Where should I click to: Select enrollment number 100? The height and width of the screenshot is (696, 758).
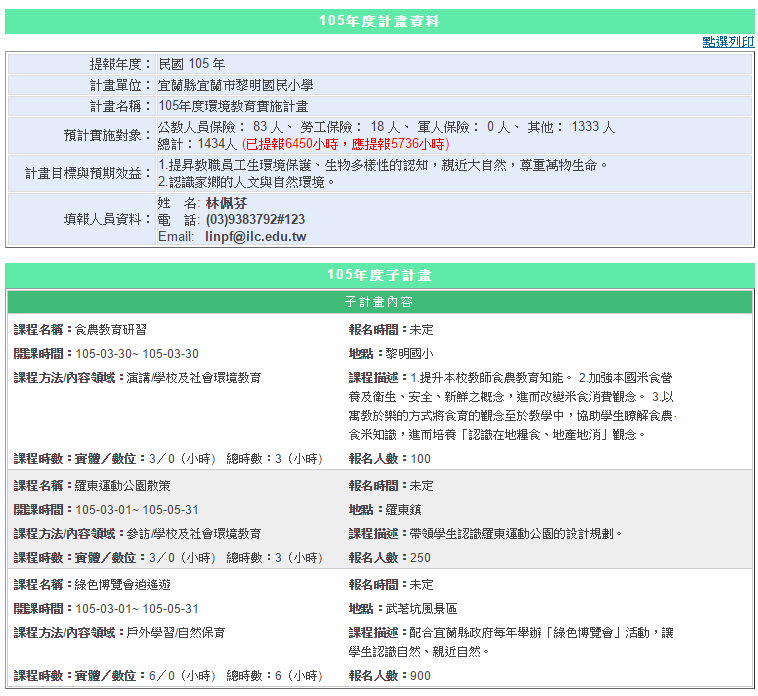[x=421, y=459]
